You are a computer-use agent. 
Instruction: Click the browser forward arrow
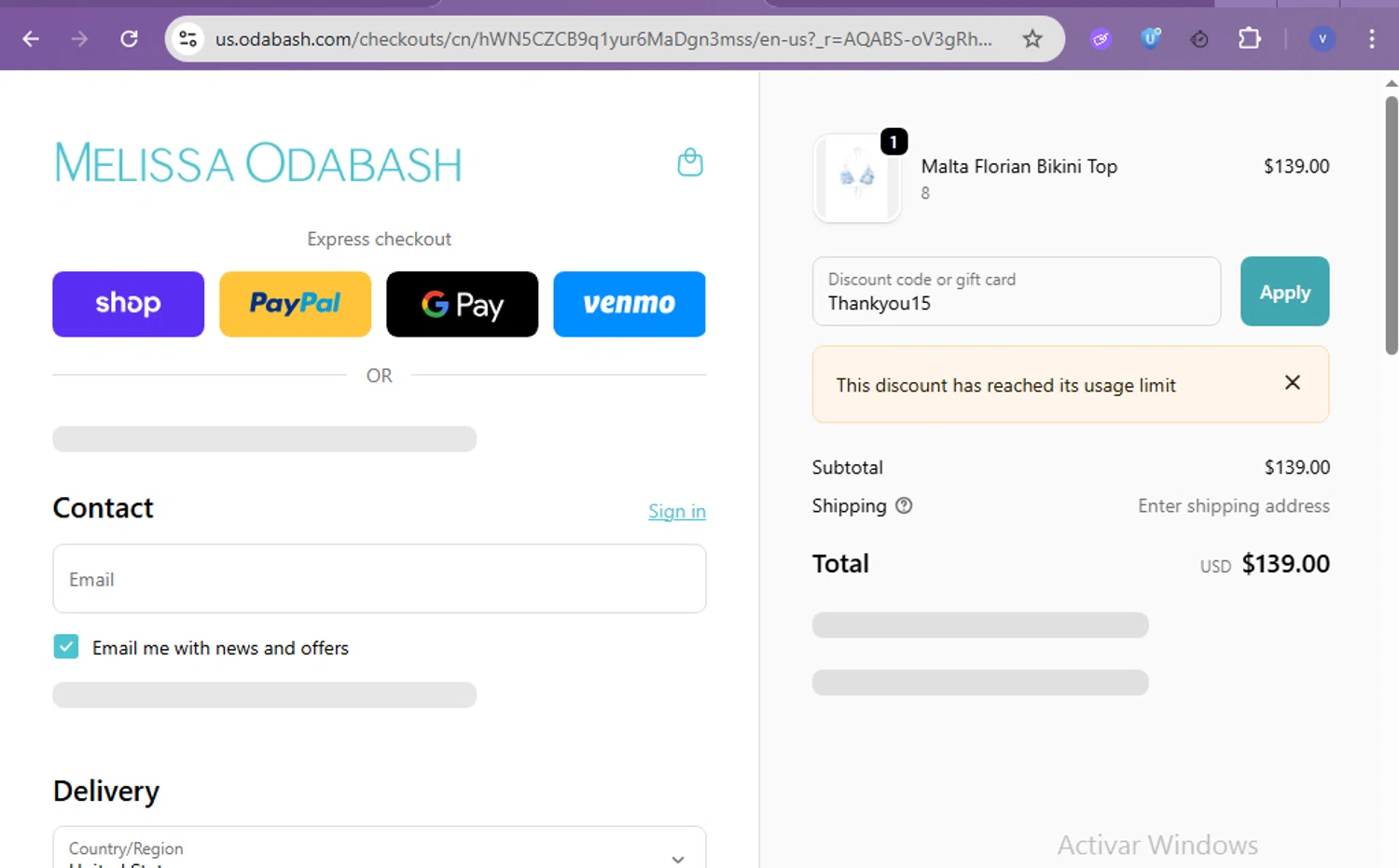[80, 39]
